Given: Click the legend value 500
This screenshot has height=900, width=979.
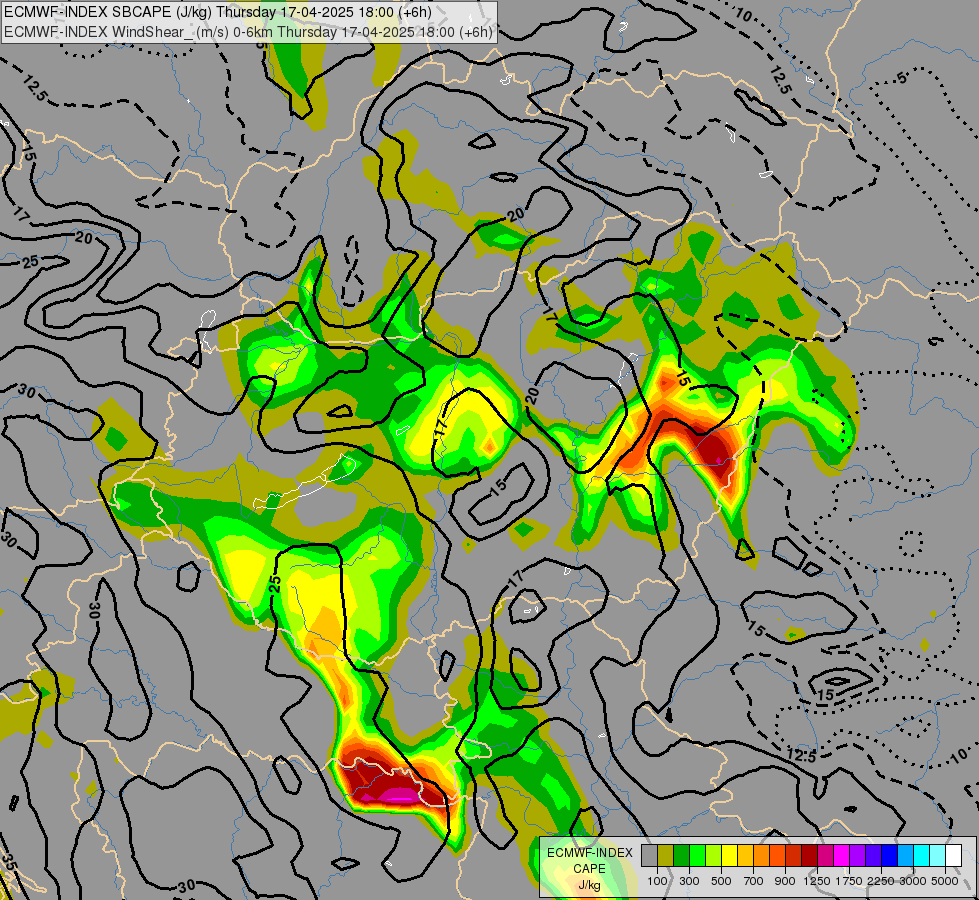Looking at the screenshot, I should tap(721, 881).
